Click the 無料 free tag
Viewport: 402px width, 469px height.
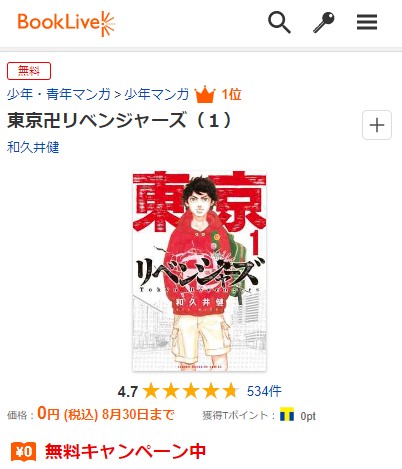coord(29,71)
